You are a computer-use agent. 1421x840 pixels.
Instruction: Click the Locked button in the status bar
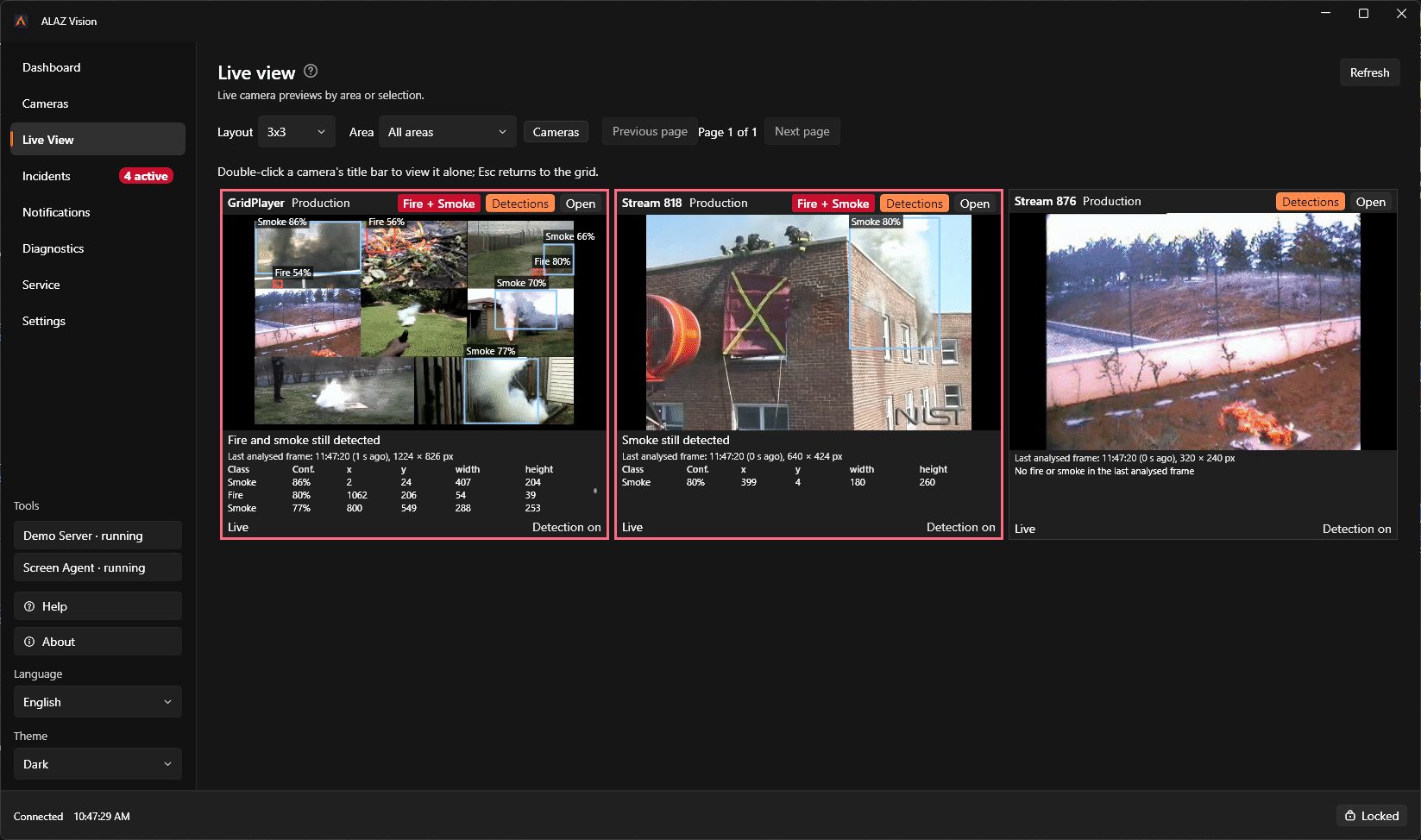coord(1372,816)
